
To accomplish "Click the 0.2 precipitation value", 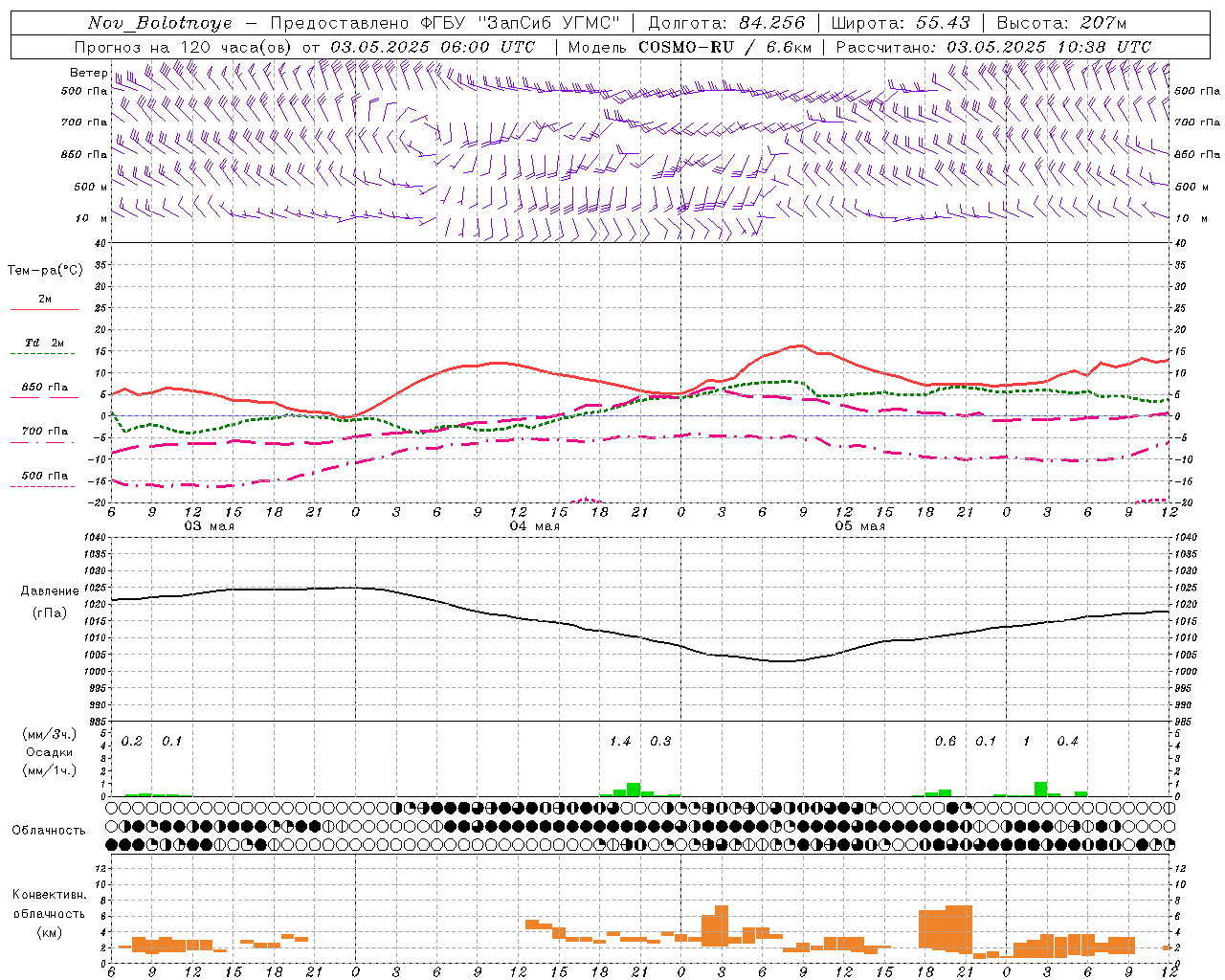I will (131, 741).
